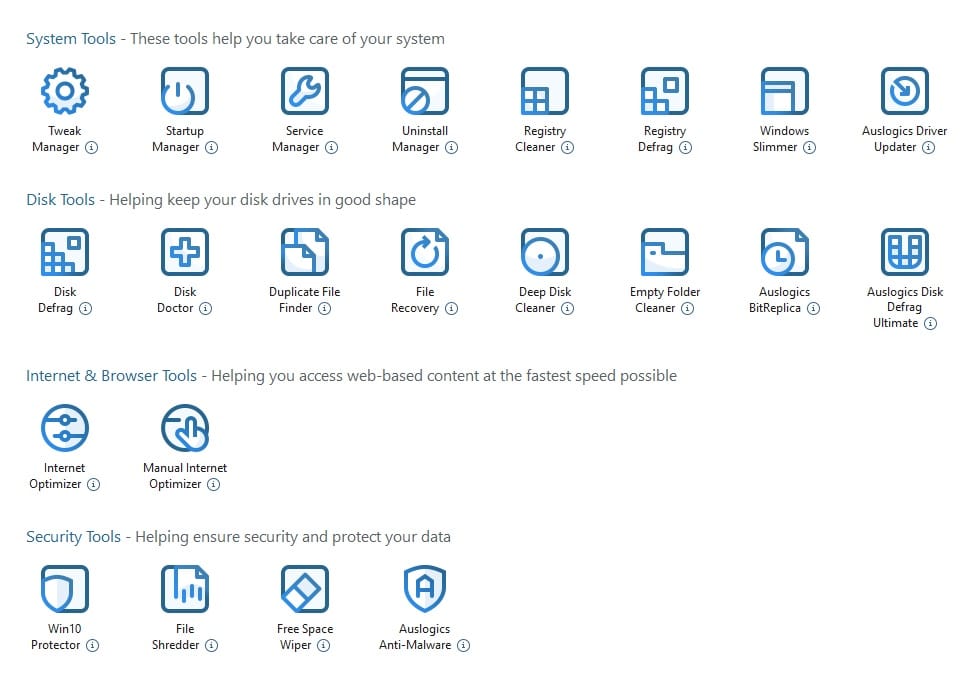View info about Auslogics Anti-Malware

click(463, 645)
